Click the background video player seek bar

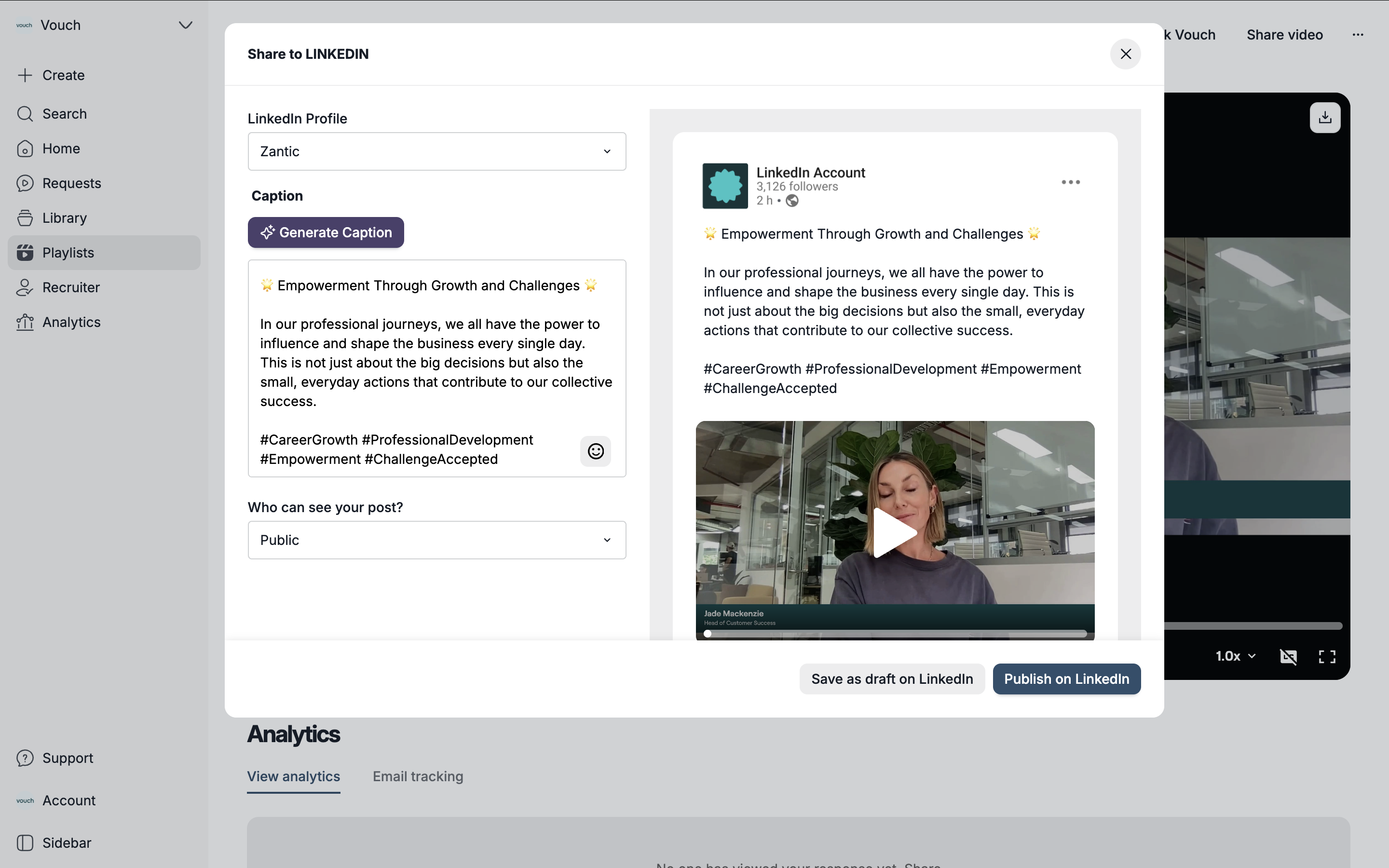point(1253,626)
